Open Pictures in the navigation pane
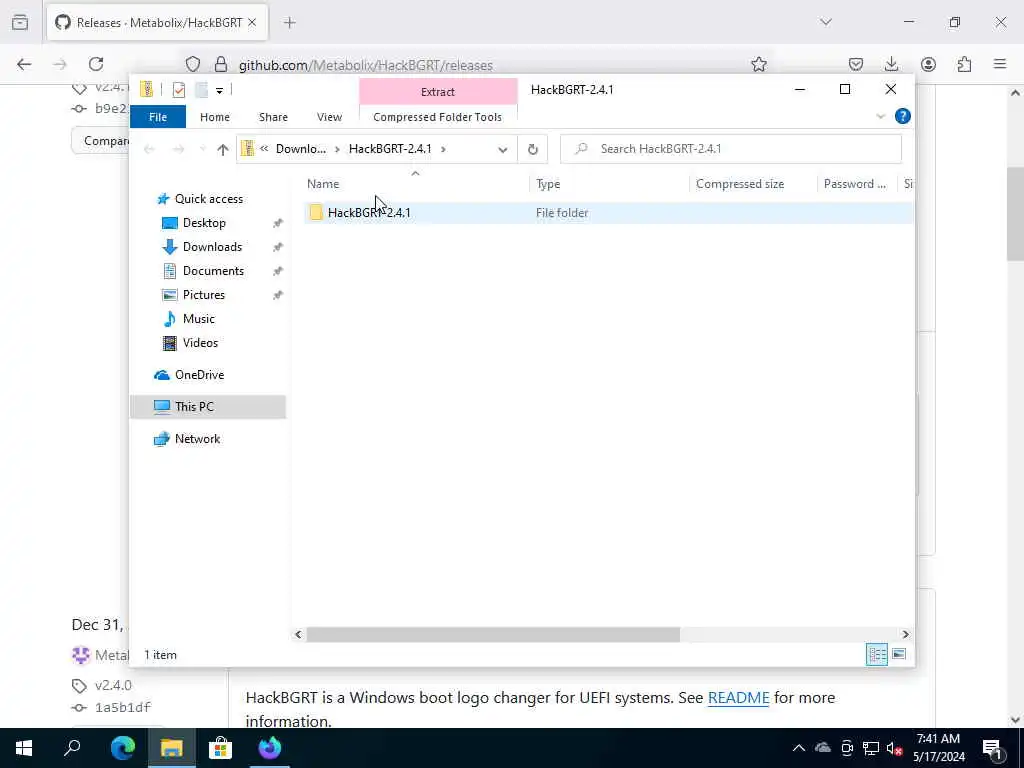This screenshot has height=768, width=1024. (204, 295)
